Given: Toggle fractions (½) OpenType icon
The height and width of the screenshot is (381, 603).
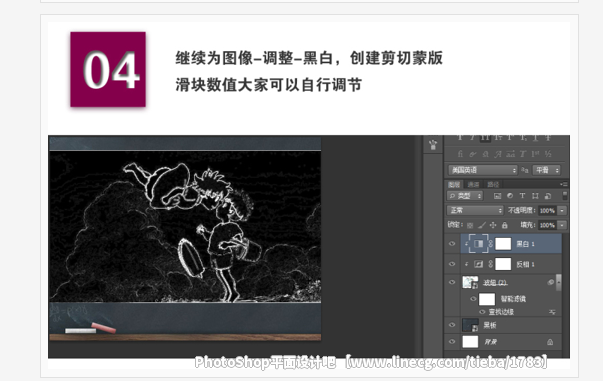Looking at the screenshot, I should point(548,154).
